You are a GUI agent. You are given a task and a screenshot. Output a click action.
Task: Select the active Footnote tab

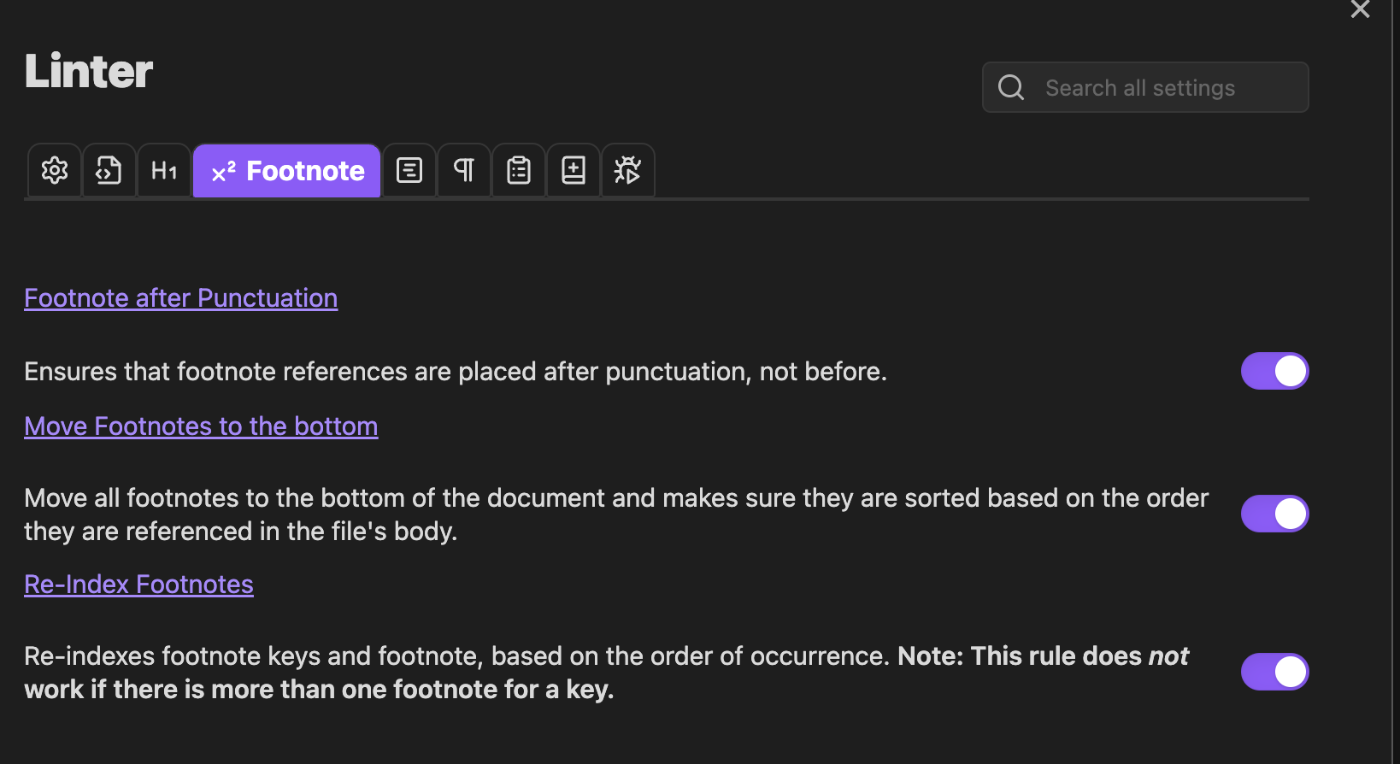[287, 171]
